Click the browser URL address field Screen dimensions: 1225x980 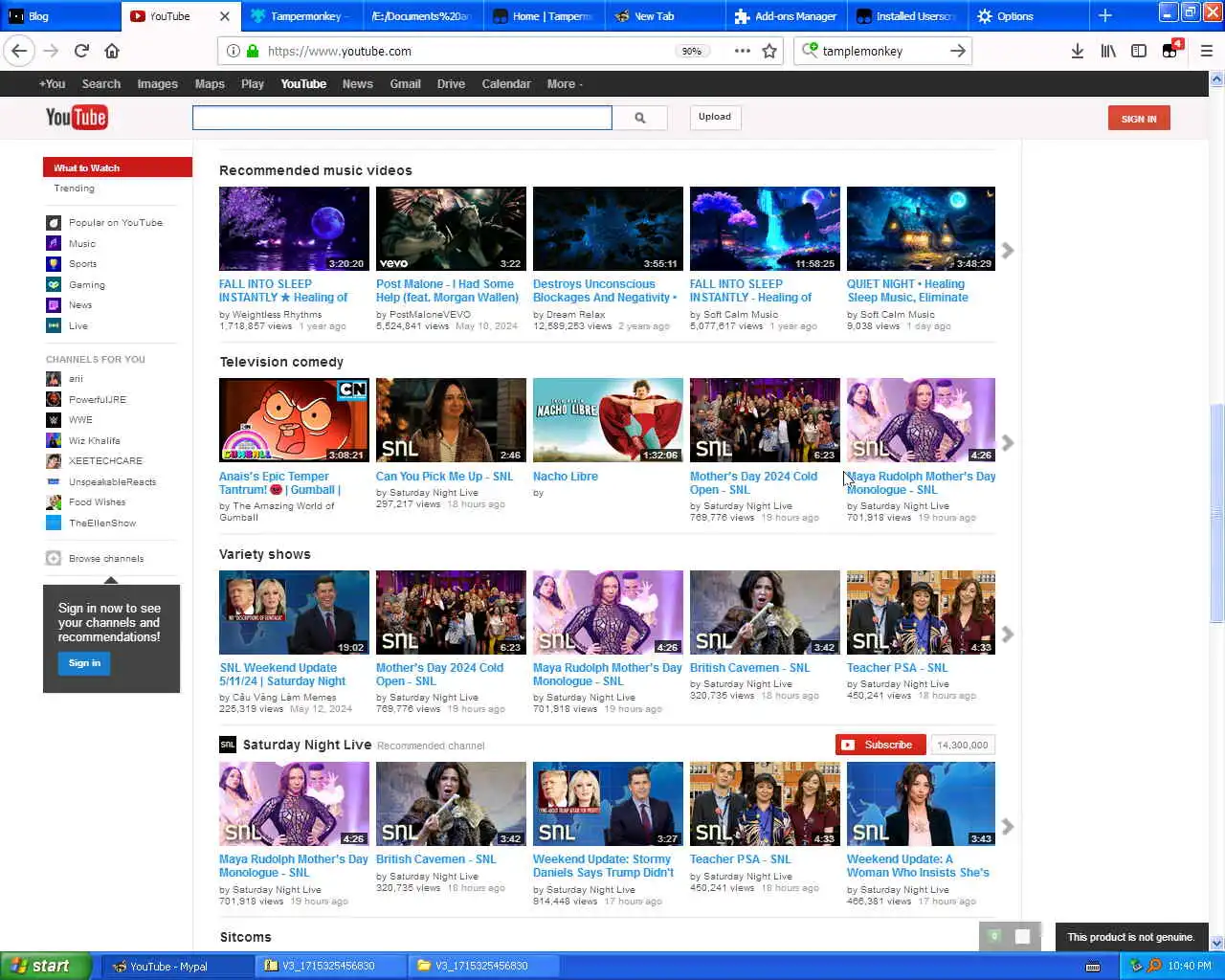tap(469, 51)
